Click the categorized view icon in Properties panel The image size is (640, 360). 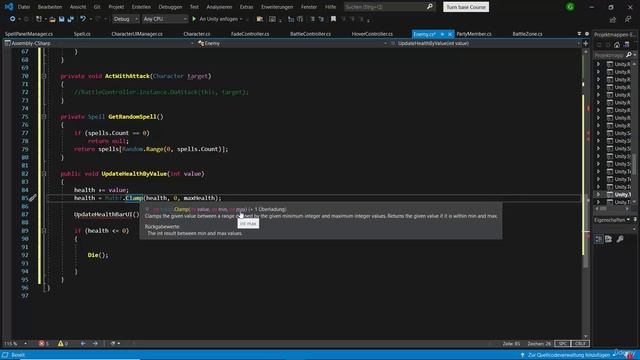coord(598,239)
